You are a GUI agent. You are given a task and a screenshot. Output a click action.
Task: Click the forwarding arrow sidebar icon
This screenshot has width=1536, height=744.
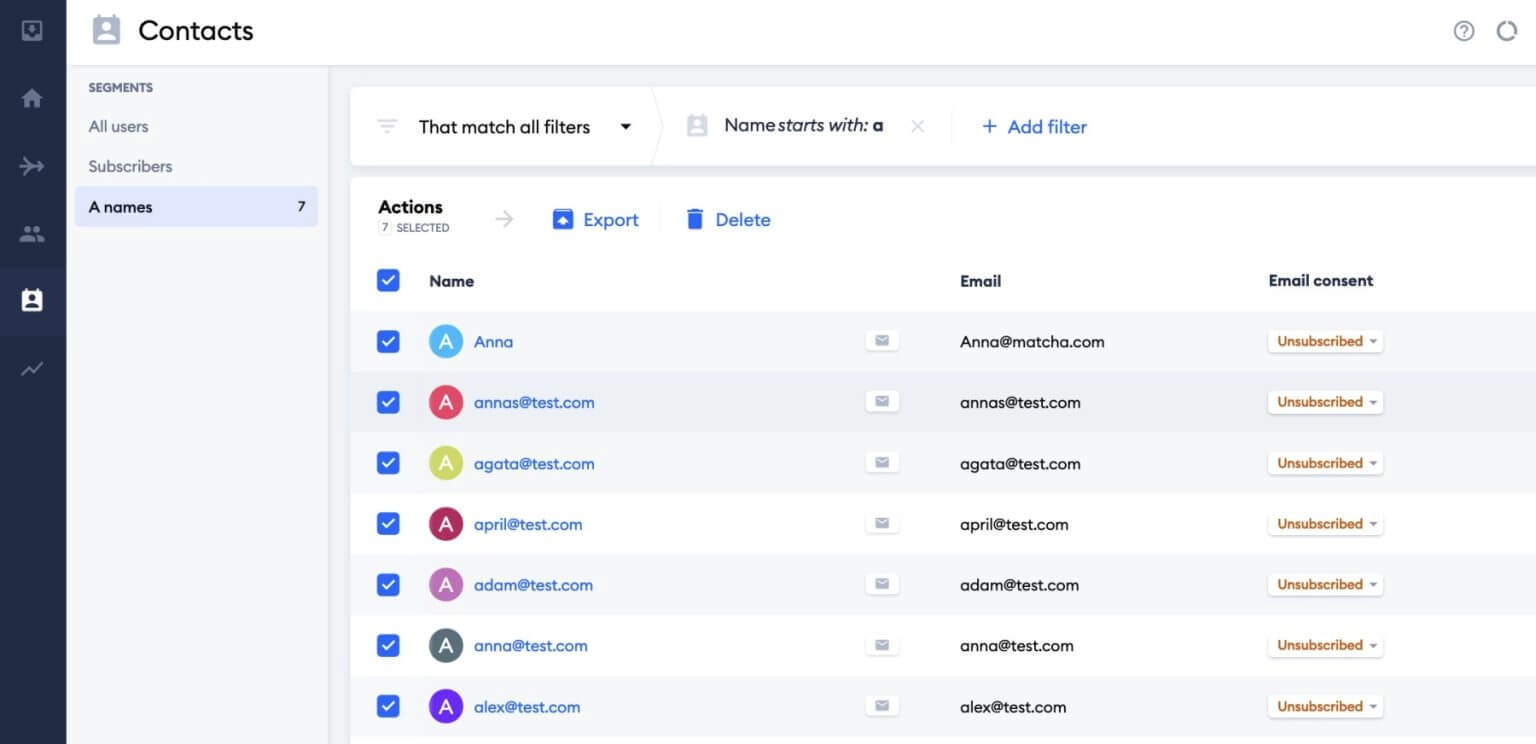point(32,166)
